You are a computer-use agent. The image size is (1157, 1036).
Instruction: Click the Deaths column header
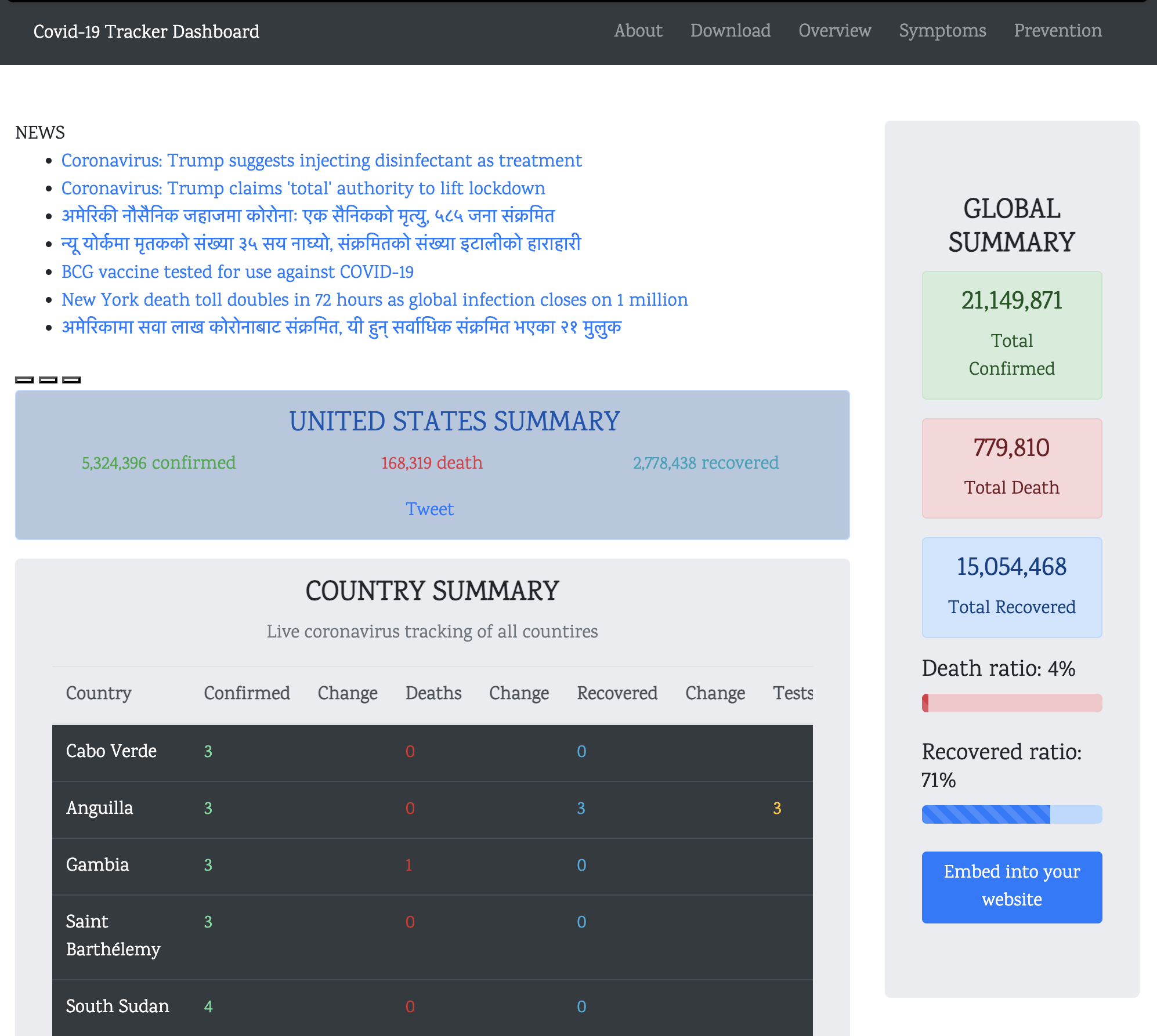pos(433,693)
